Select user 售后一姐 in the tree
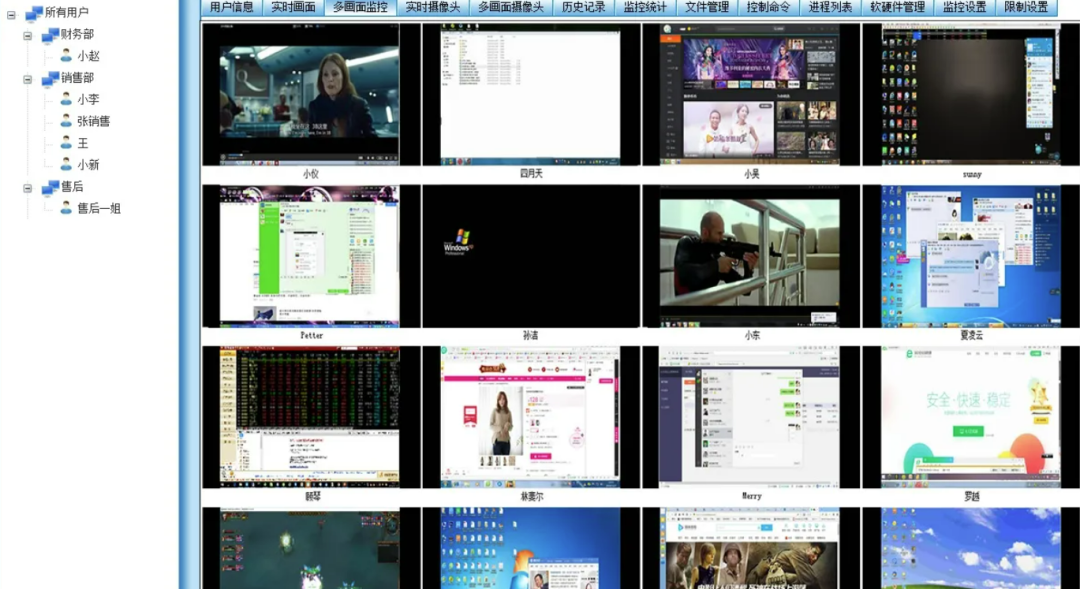Viewport: 1080px width, 589px height. click(x=98, y=209)
